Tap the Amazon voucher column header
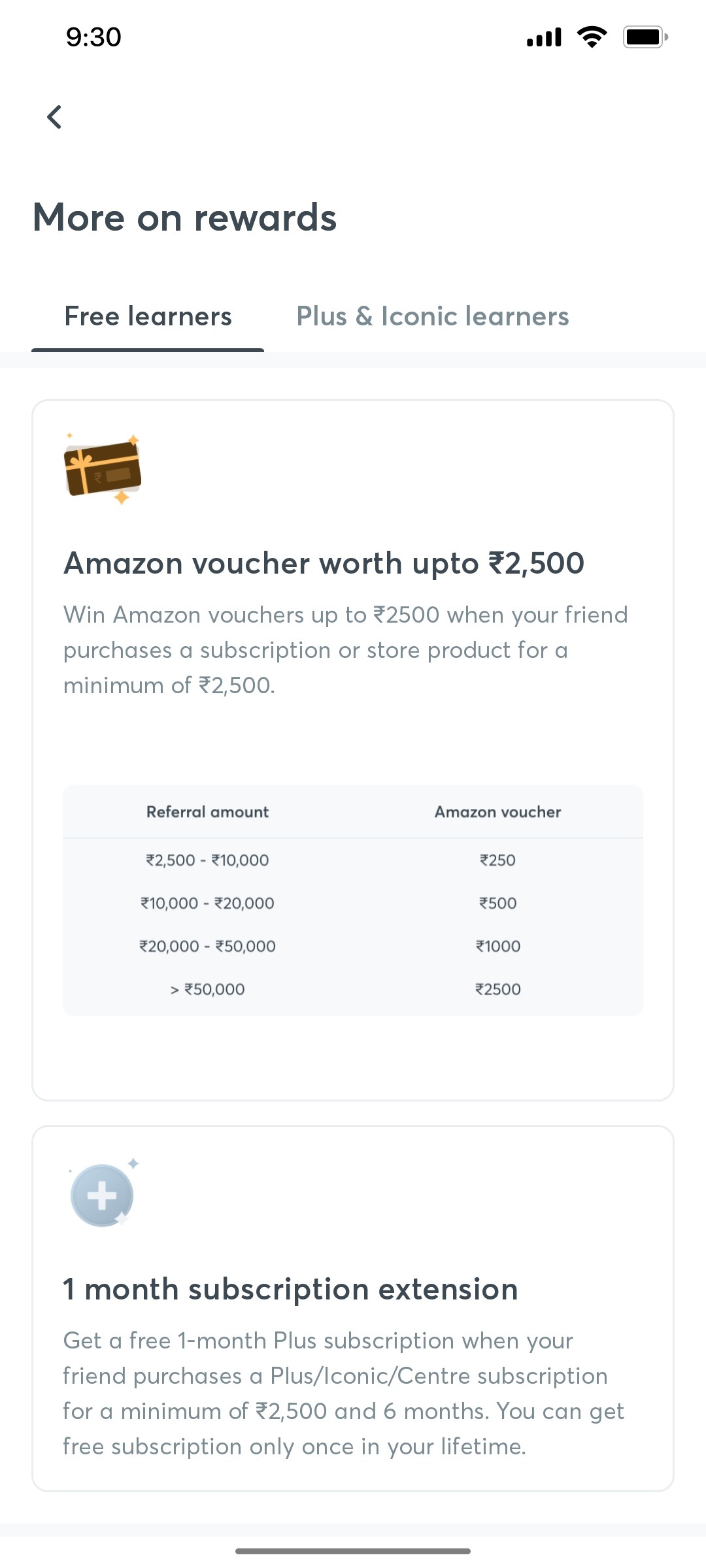Screen dimensions: 706x1568 [497, 812]
